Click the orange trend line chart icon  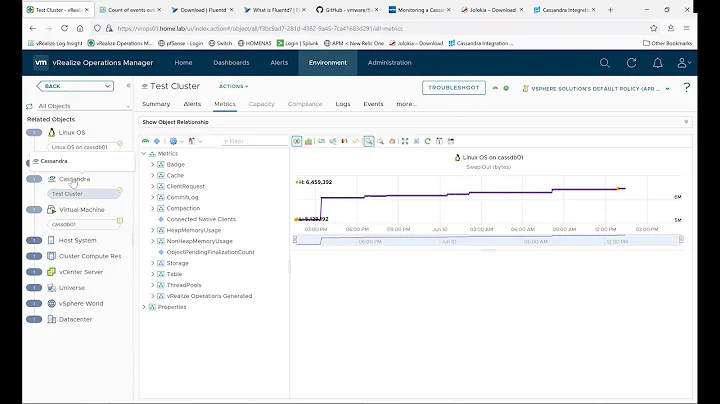[355, 141]
